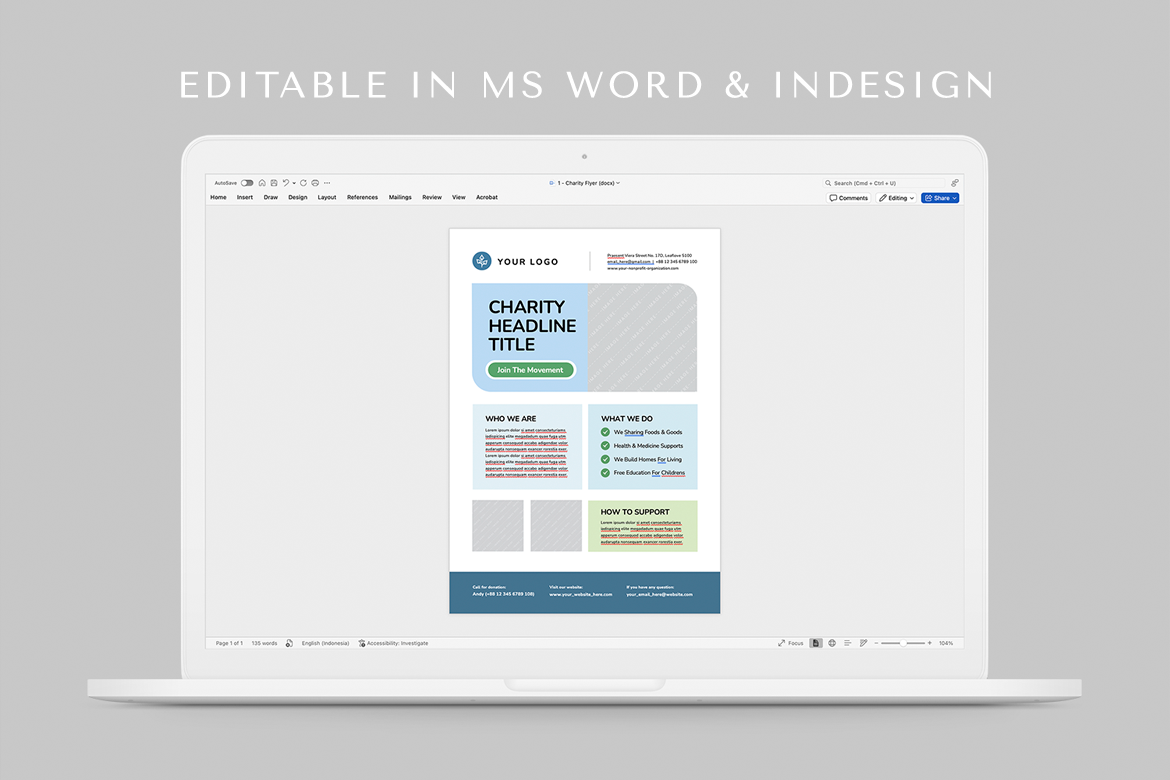1170x780 pixels.
Task: Open the more options ellipsis in toolbar
Action: (327, 183)
